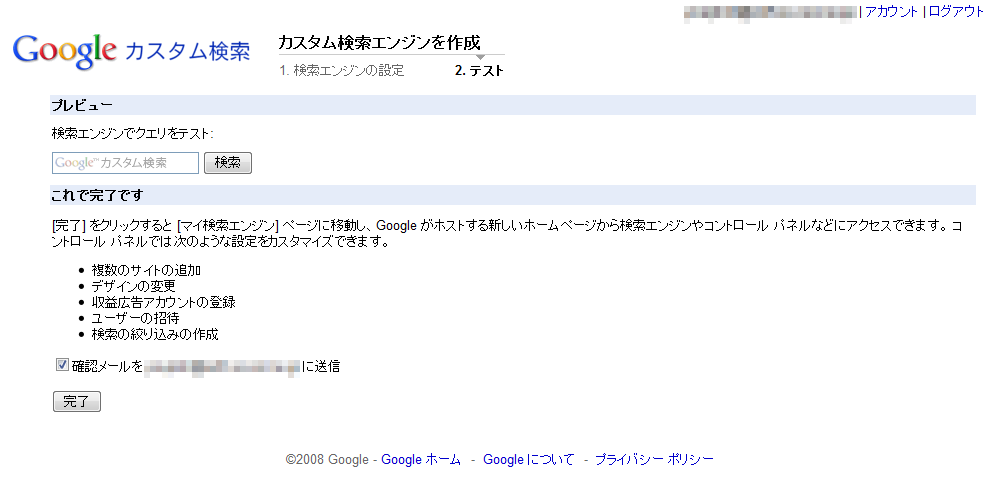
Task: Open the プライバシー ポリシー link
Action: pyautogui.click(x=654, y=460)
